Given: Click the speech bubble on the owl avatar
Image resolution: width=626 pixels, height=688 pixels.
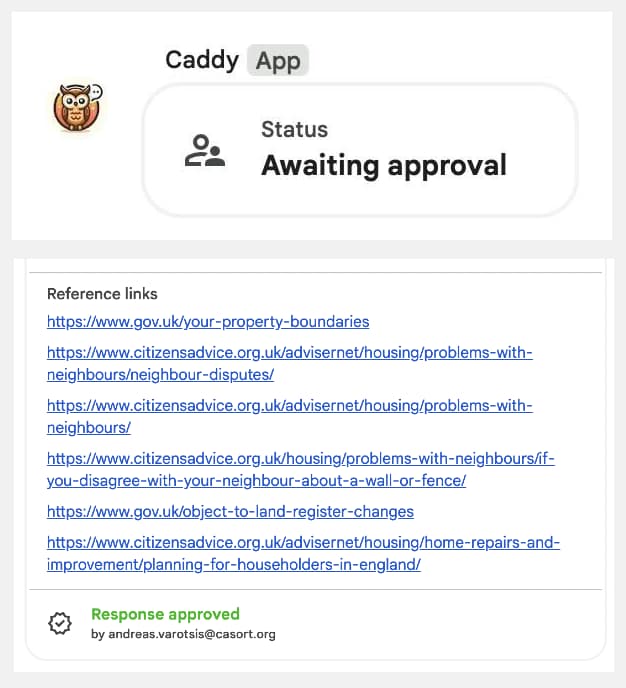Looking at the screenshot, I should click(95, 93).
